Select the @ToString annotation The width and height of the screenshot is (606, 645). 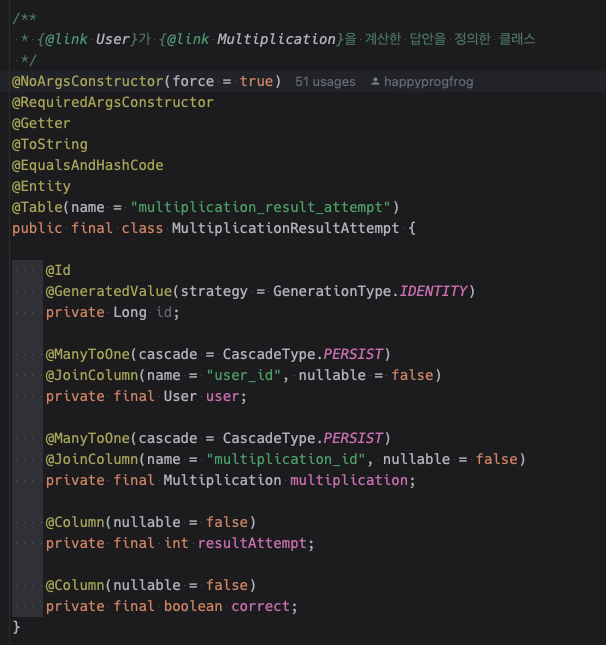coord(50,144)
